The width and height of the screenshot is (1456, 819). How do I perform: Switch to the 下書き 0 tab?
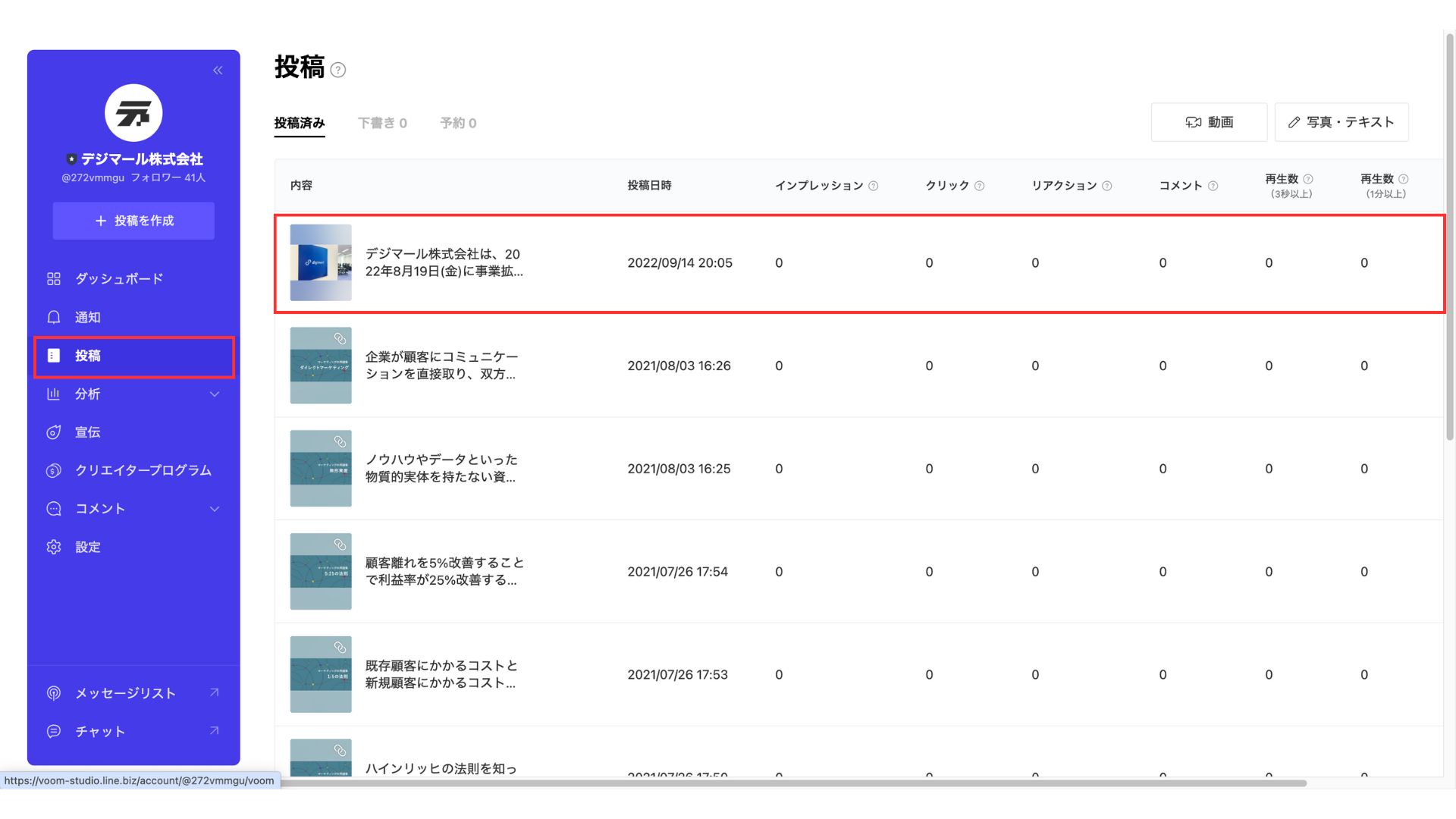point(382,123)
